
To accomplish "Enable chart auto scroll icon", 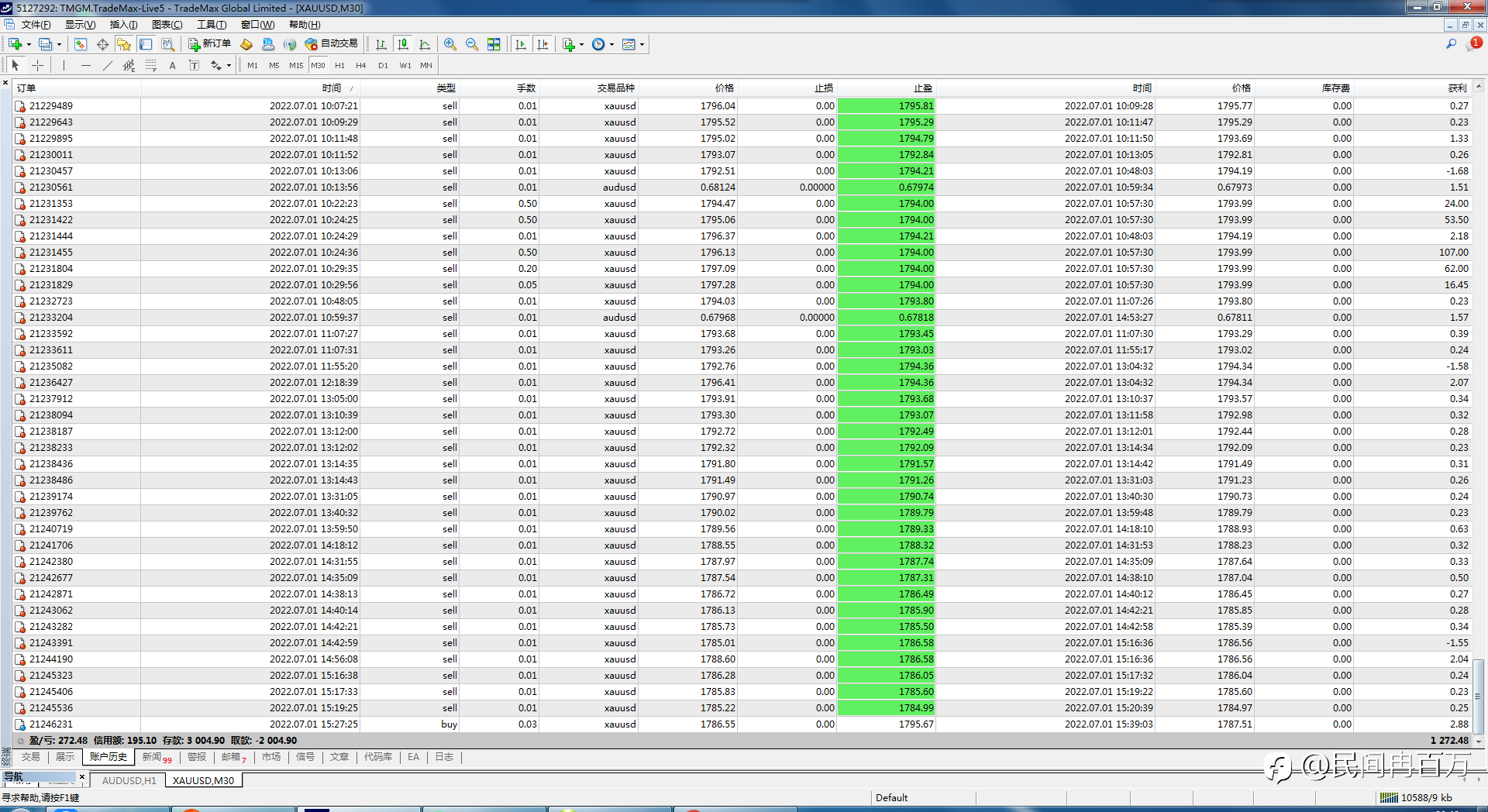I will [520, 44].
